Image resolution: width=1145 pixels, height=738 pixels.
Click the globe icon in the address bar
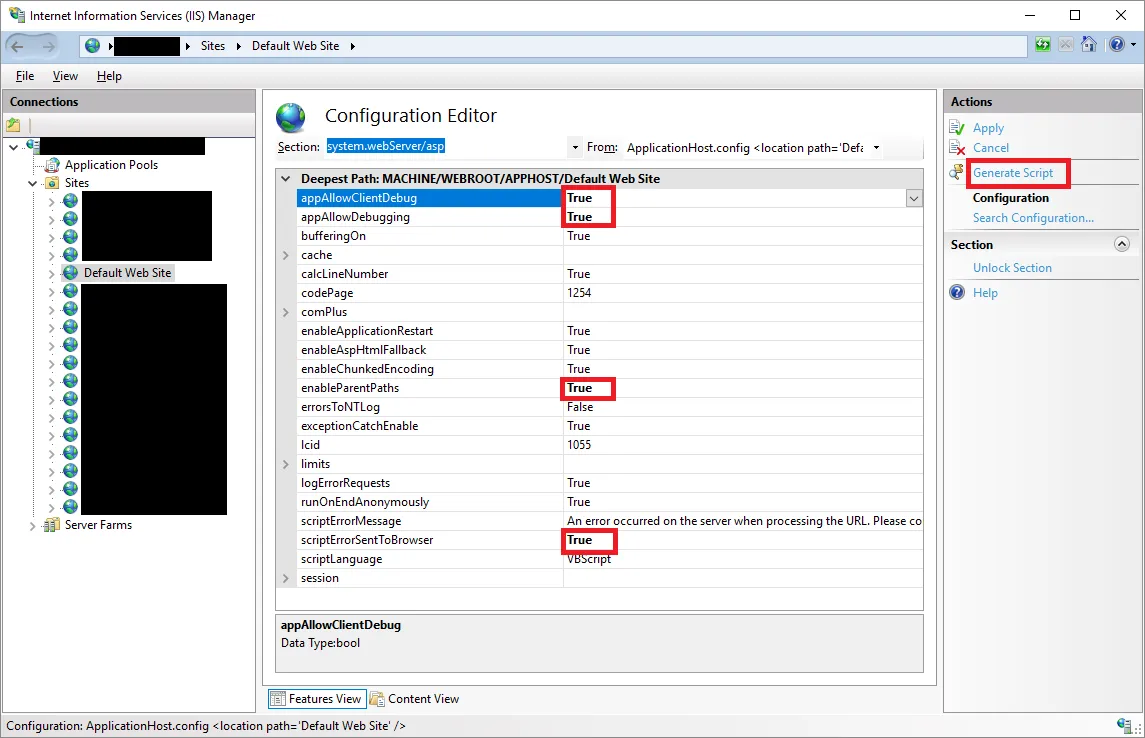pos(92,46)
